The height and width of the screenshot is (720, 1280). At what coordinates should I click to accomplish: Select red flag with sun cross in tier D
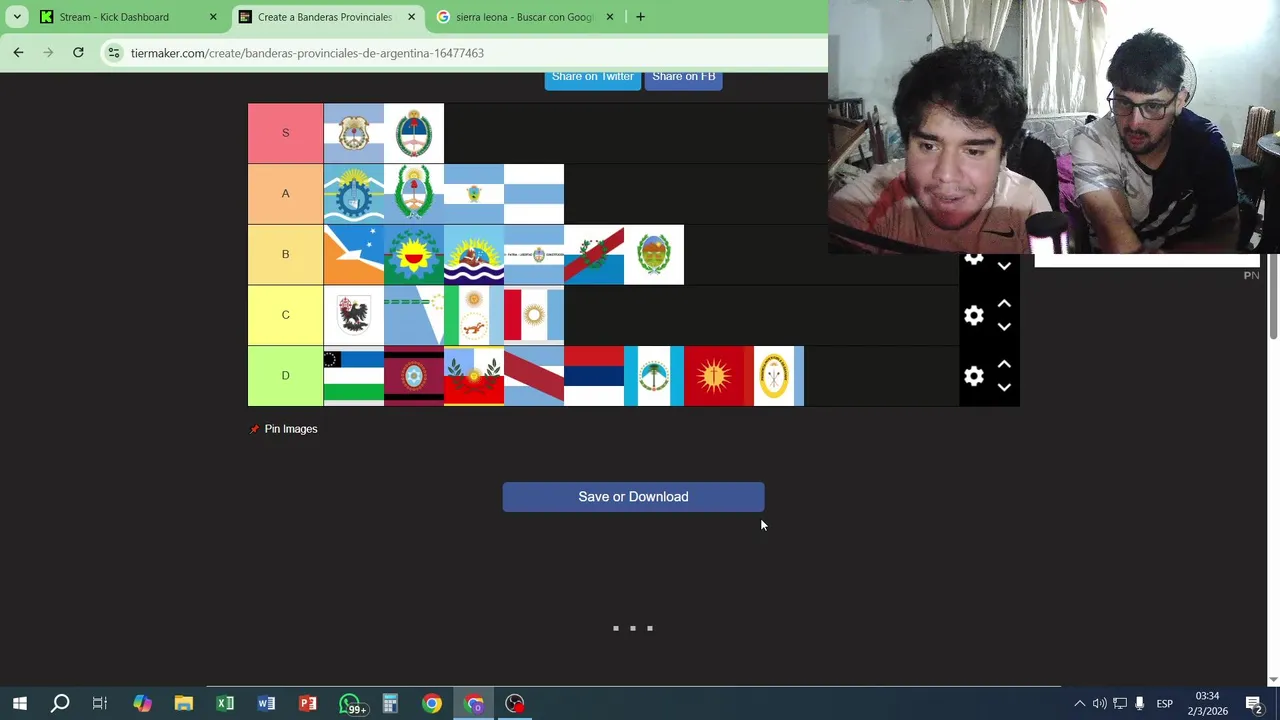coord(714,376)
